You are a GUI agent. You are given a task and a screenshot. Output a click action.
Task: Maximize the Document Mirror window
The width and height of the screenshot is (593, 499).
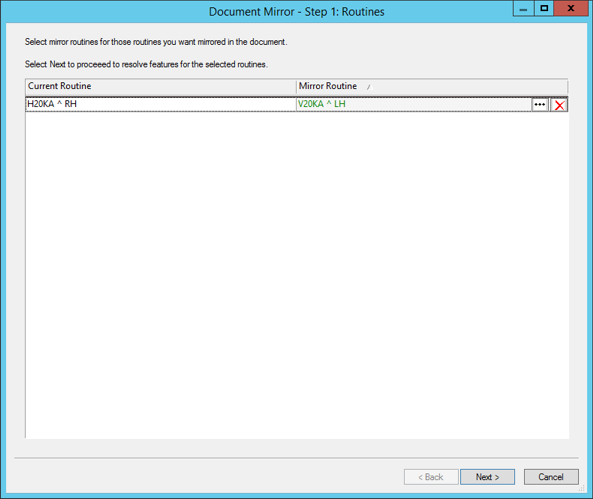point(544,9)
